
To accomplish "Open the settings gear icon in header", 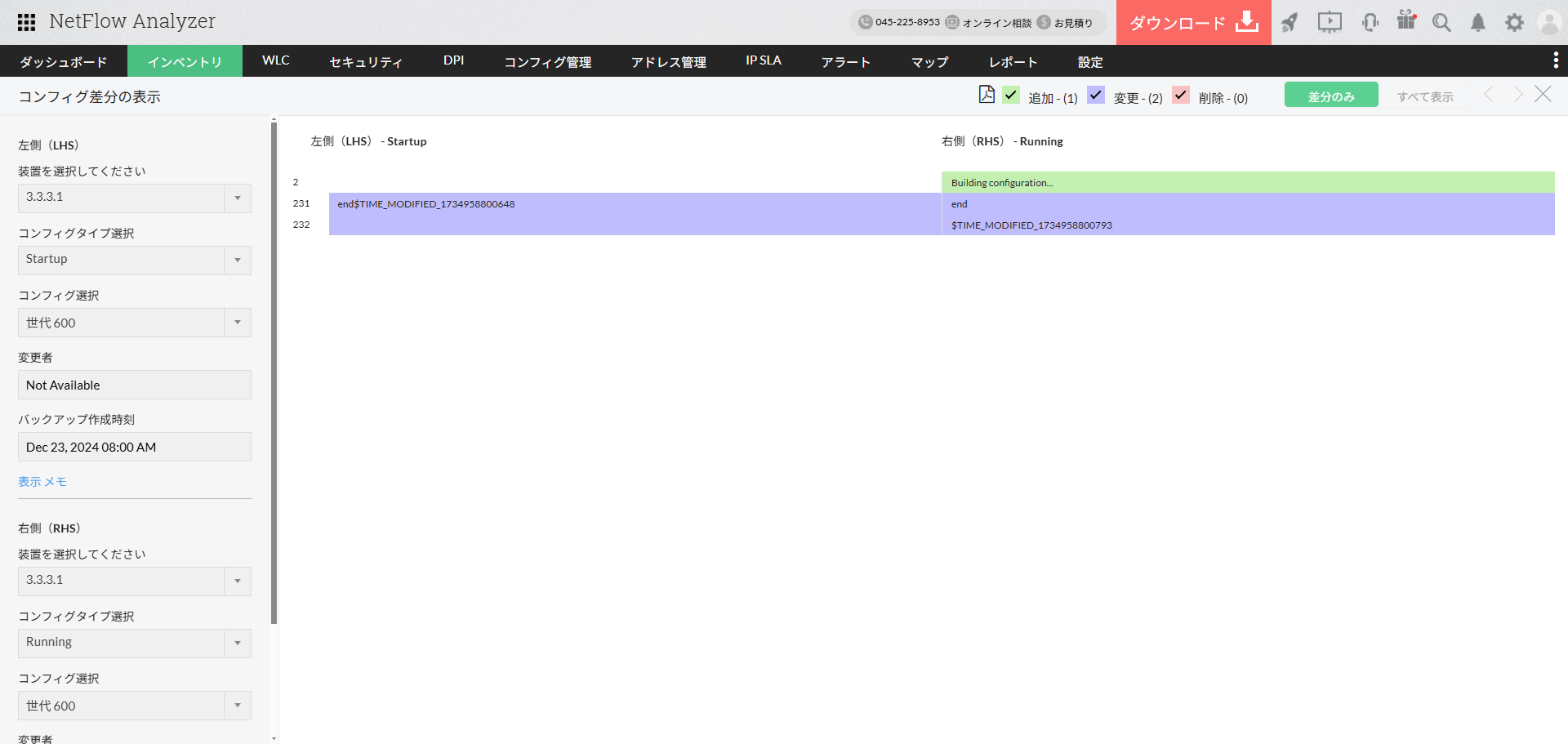I will (x=1514, y=22).
